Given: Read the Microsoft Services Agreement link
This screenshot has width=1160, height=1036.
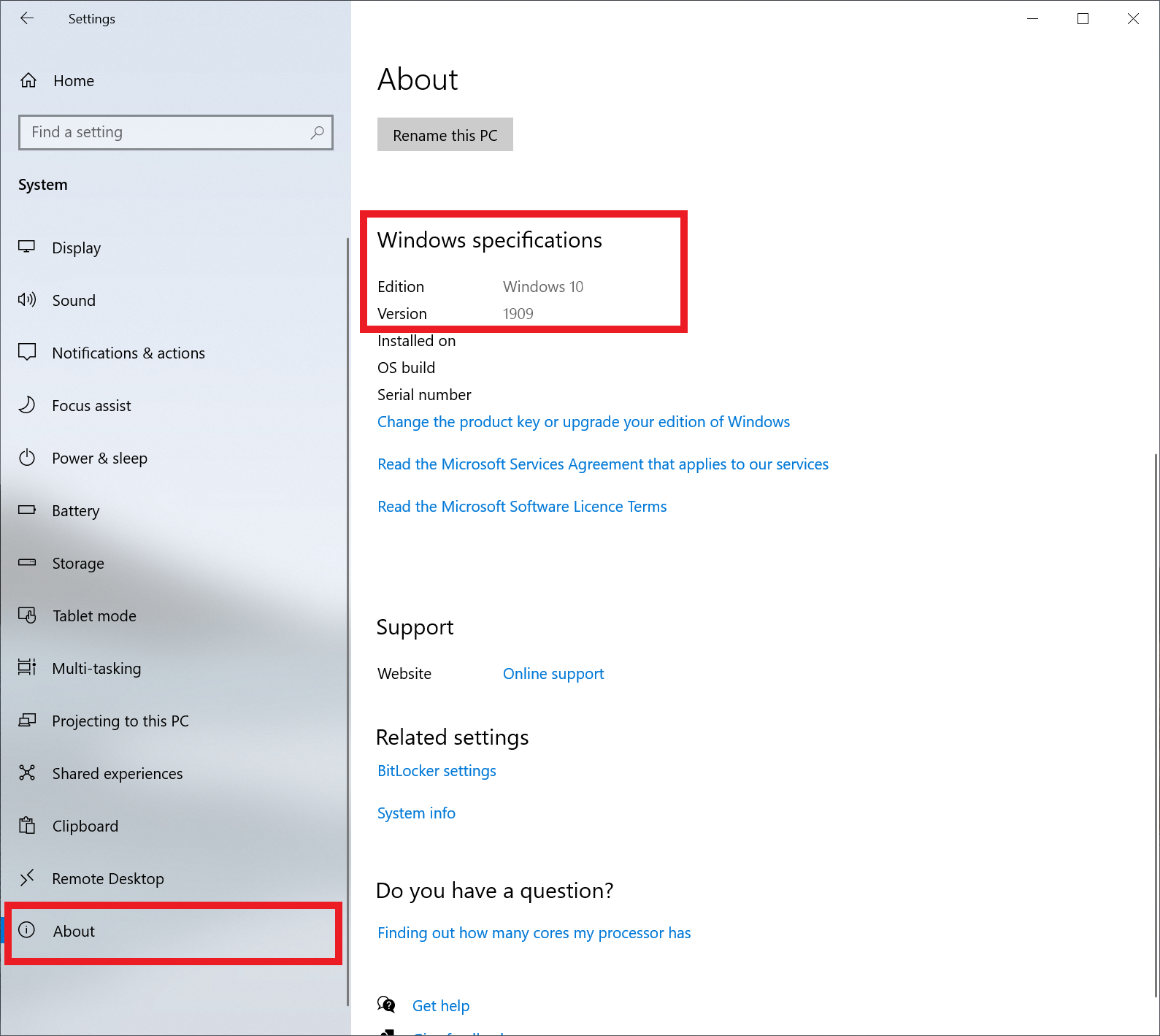Looking at the screenshot, I should 603,464.
